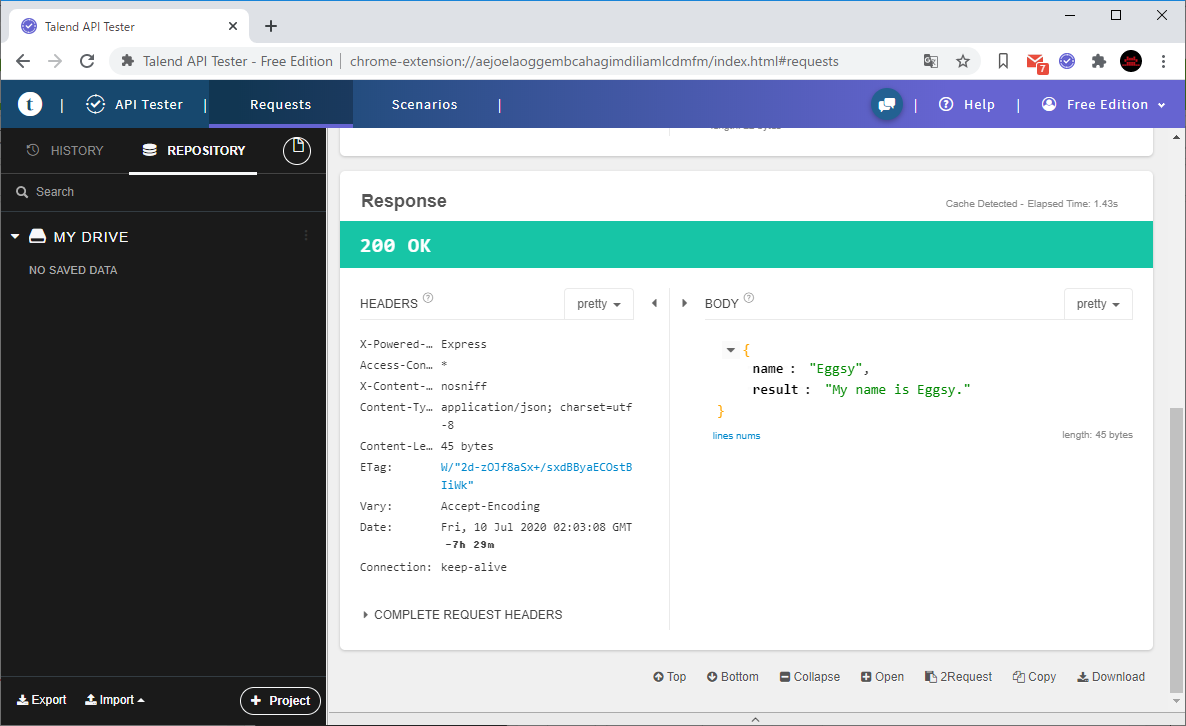
Task: Collapse the response body
Action: click(x=809, y=677)
